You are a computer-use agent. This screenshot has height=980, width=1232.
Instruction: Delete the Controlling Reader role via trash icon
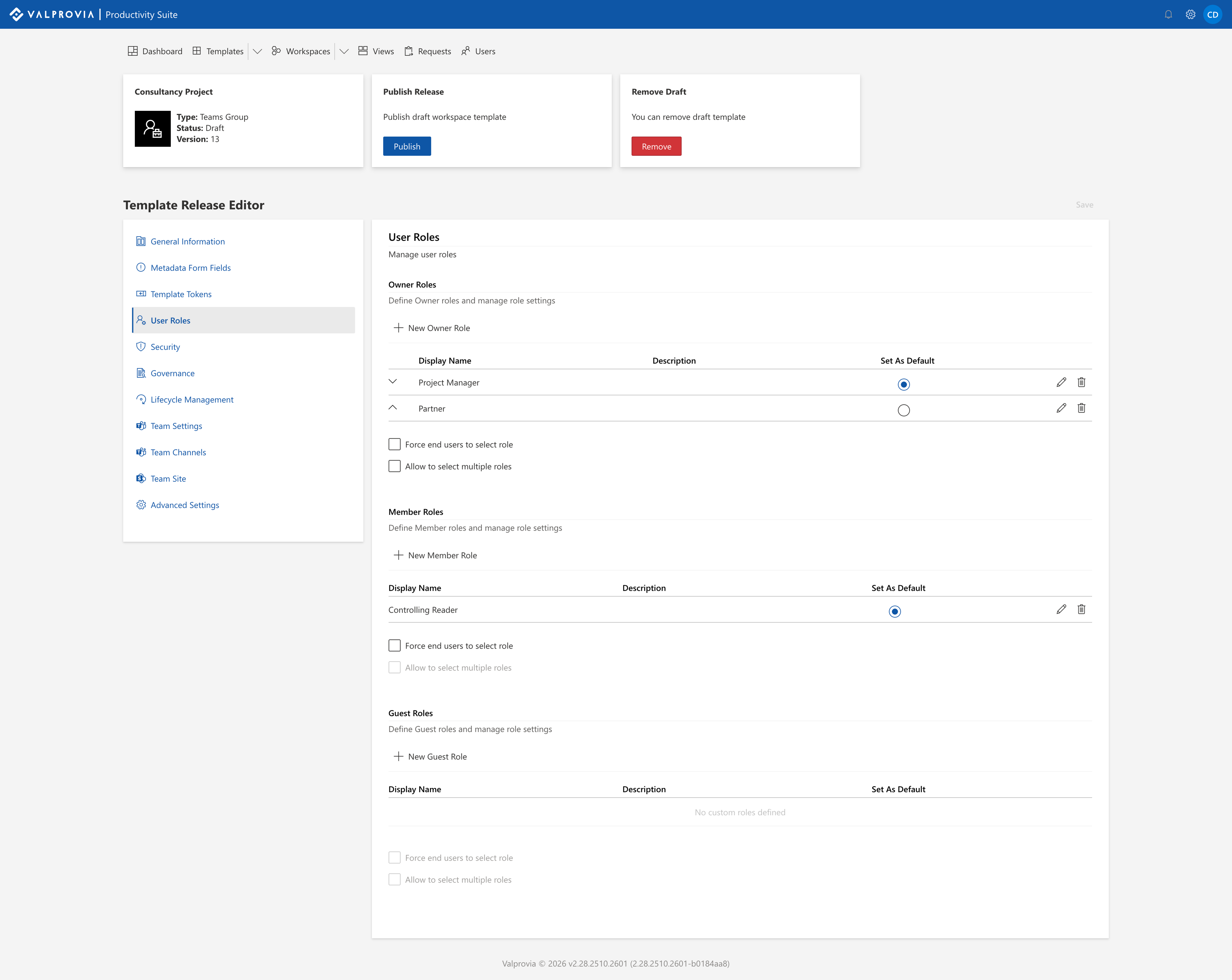(1081, 609)
